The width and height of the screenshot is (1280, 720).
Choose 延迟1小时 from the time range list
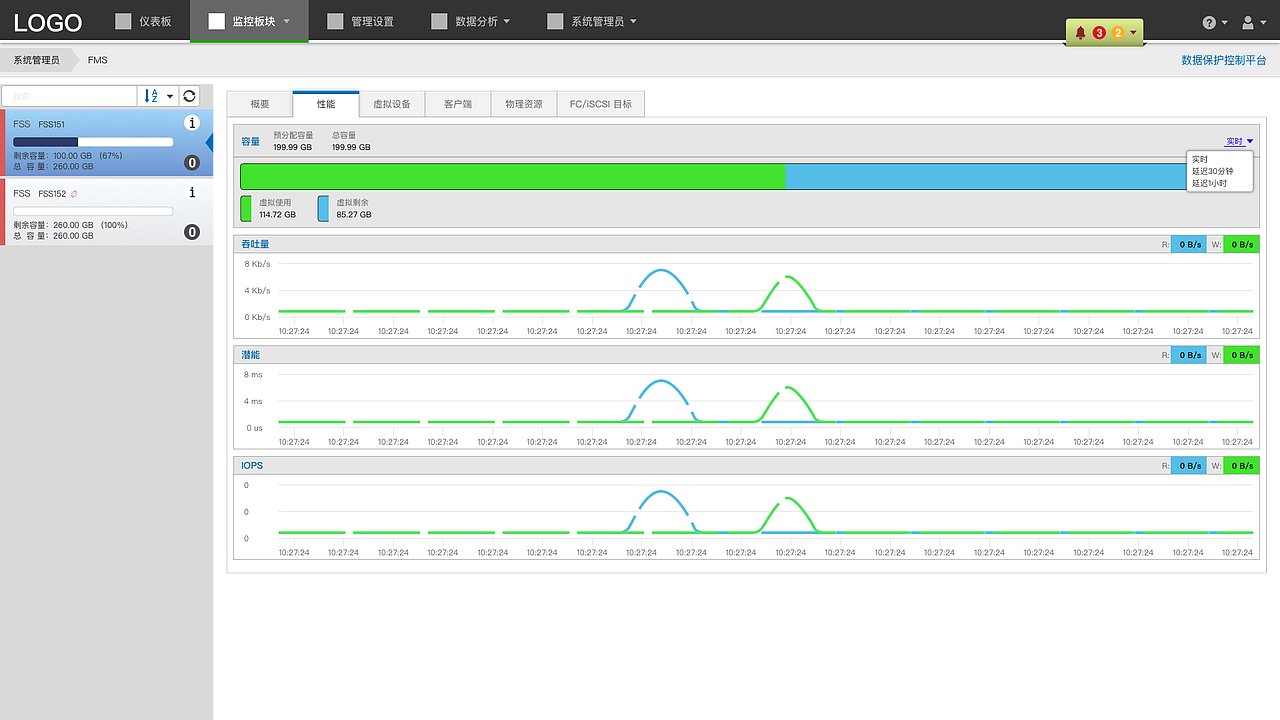[1209, 184]
